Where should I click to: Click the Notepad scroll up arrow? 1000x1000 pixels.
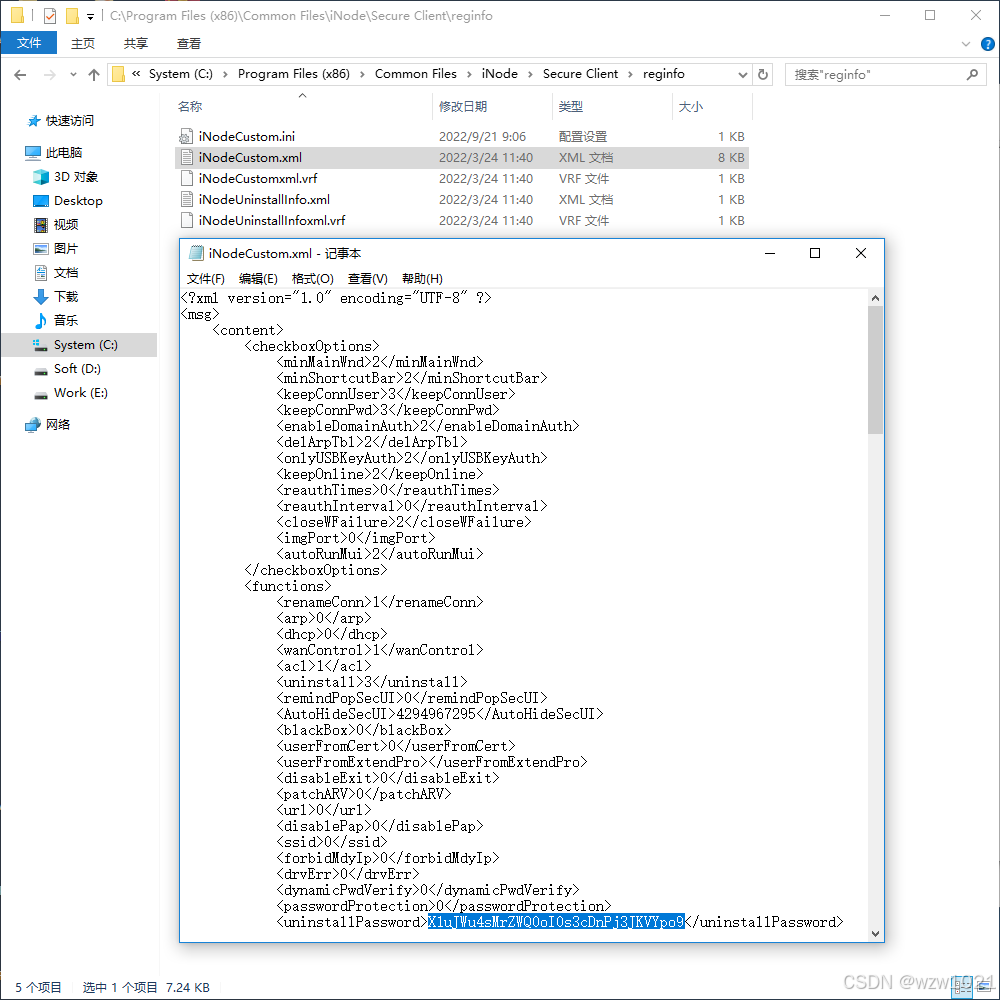[875, 298]
